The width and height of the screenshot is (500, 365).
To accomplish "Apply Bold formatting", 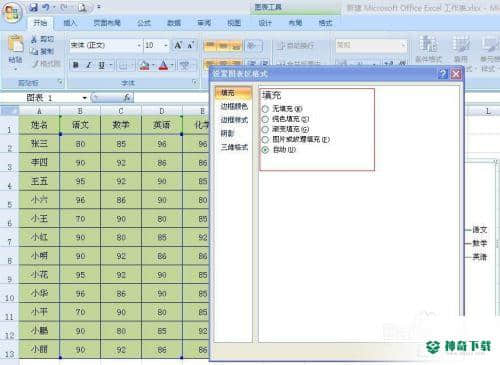I will tap(76, 65).
